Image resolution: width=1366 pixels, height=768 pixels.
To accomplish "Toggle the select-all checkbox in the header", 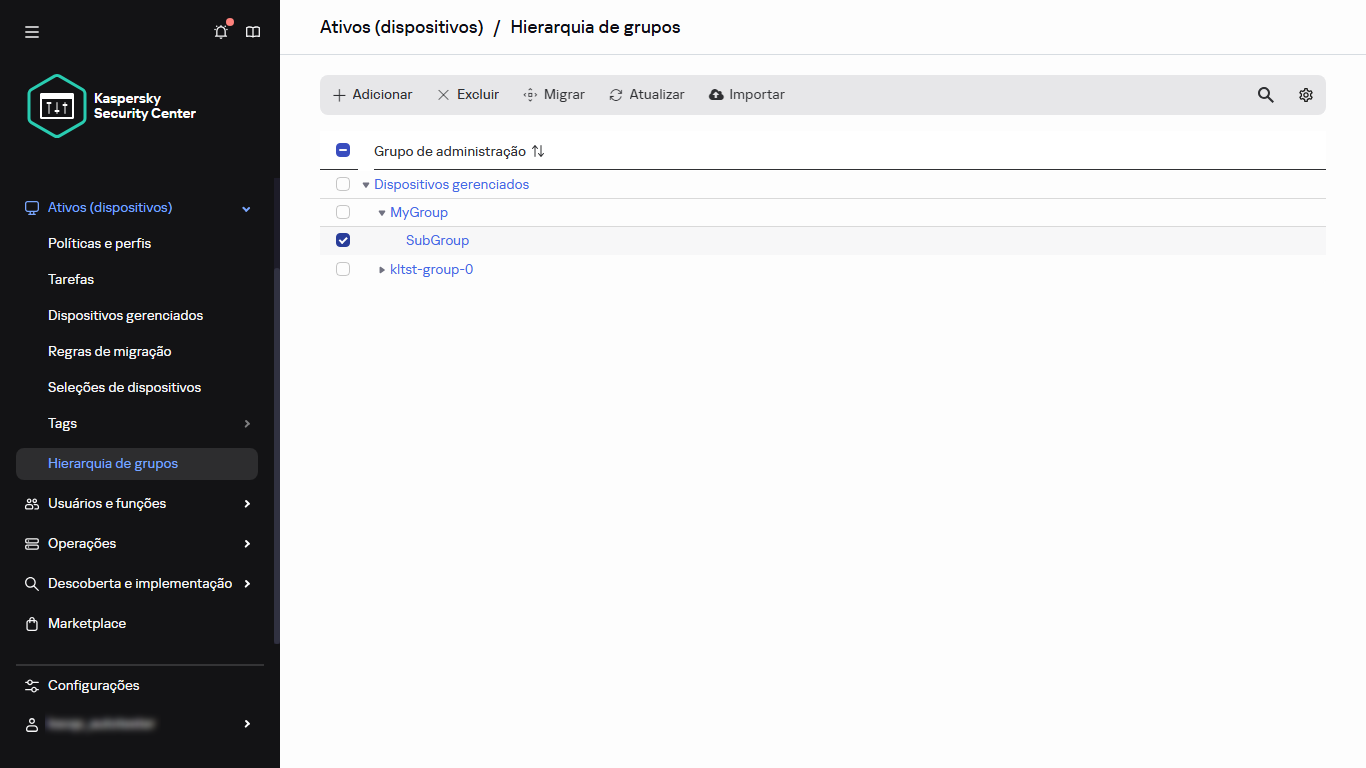I will tap(343, 149).
